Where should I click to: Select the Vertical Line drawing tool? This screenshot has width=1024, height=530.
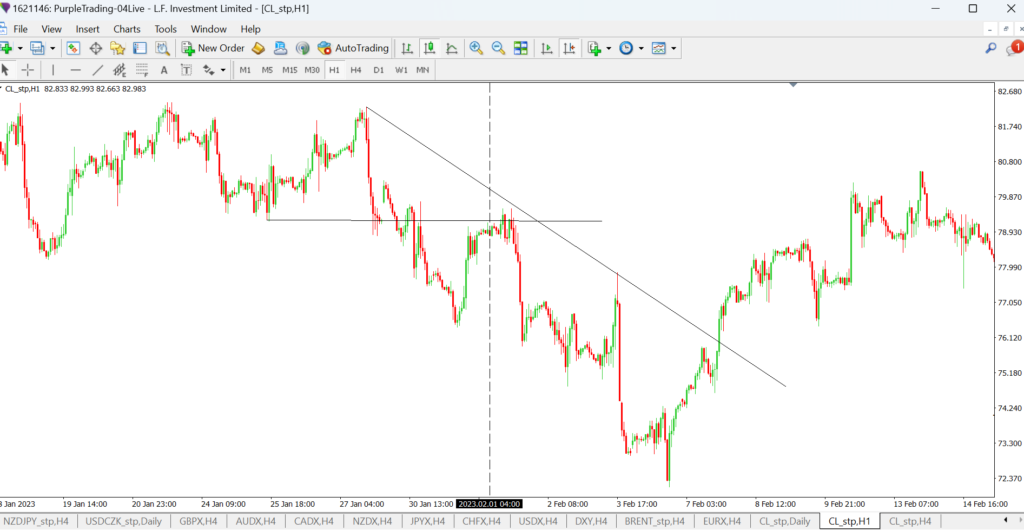53,70
